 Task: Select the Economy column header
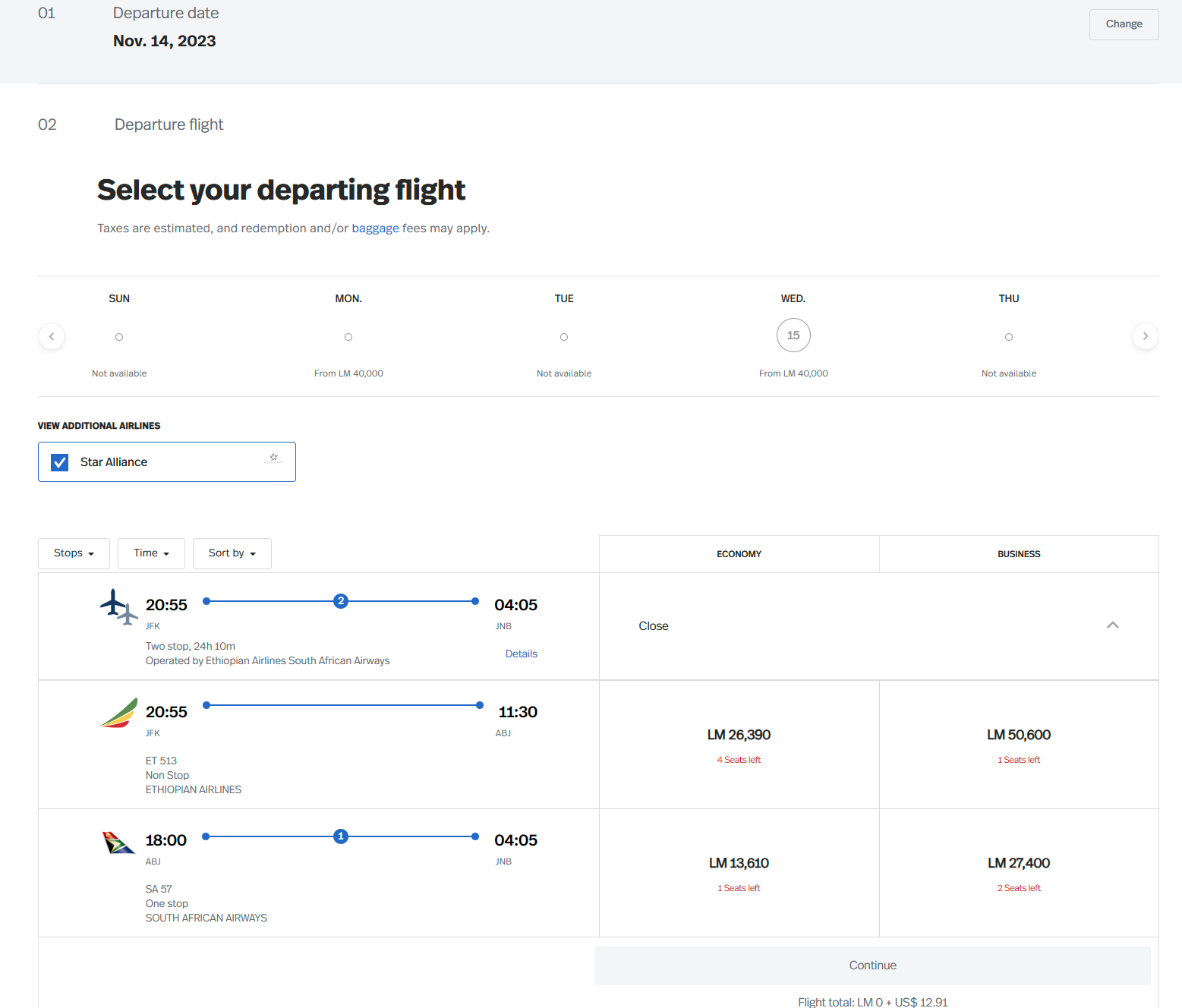(x=739, y=554)
